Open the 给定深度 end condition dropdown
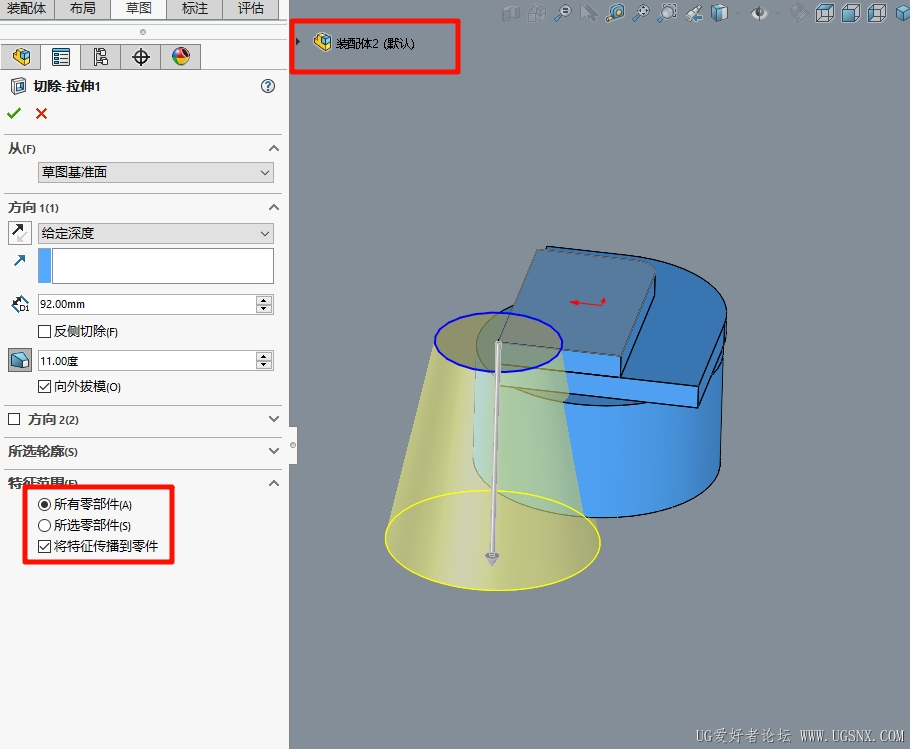This screenshot has width=910, height=749. [156, 233]
